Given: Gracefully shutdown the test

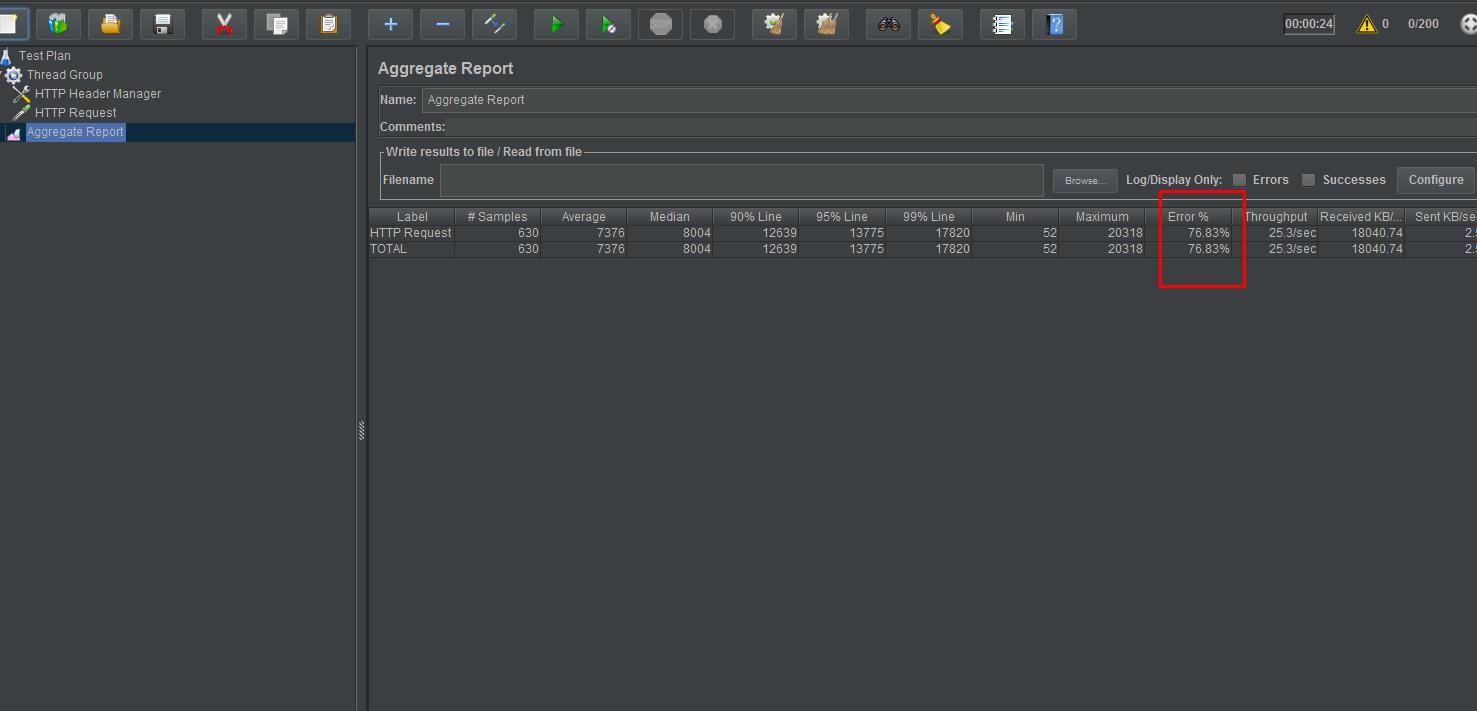Looking at the screenshot, I should pos(712,24).
